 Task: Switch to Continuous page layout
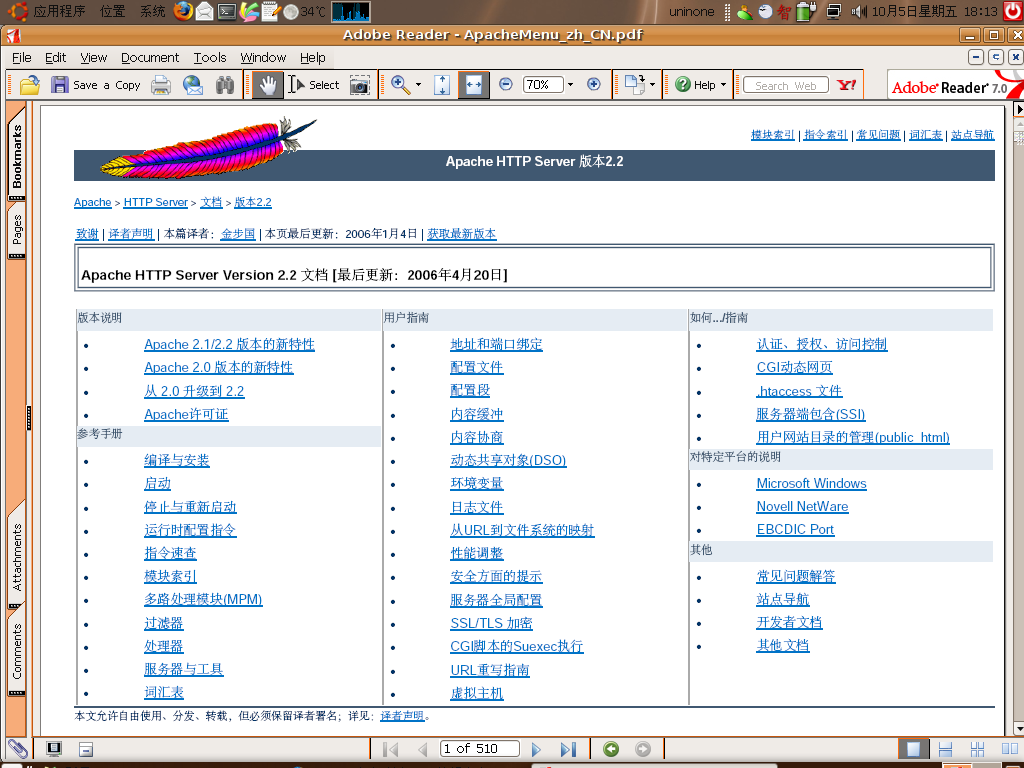pyautogui.click(x=945, y=749)
